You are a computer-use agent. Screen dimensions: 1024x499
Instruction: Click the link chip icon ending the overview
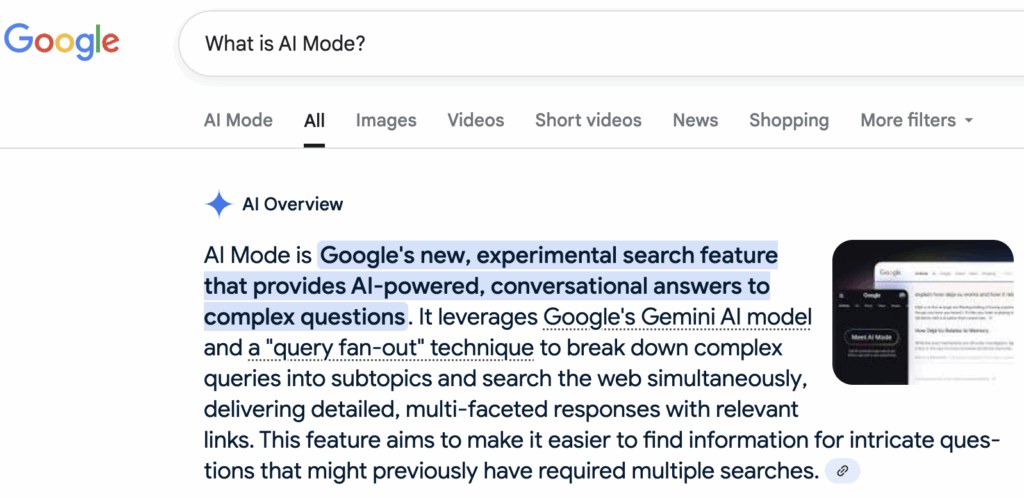(x=842, y=470)
